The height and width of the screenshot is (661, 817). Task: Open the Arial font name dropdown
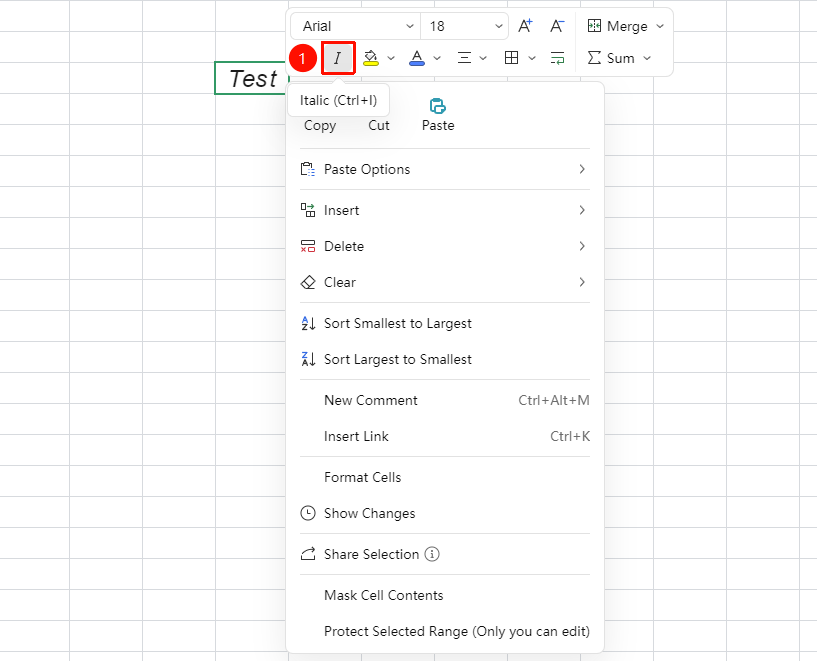tap(356, 26)
